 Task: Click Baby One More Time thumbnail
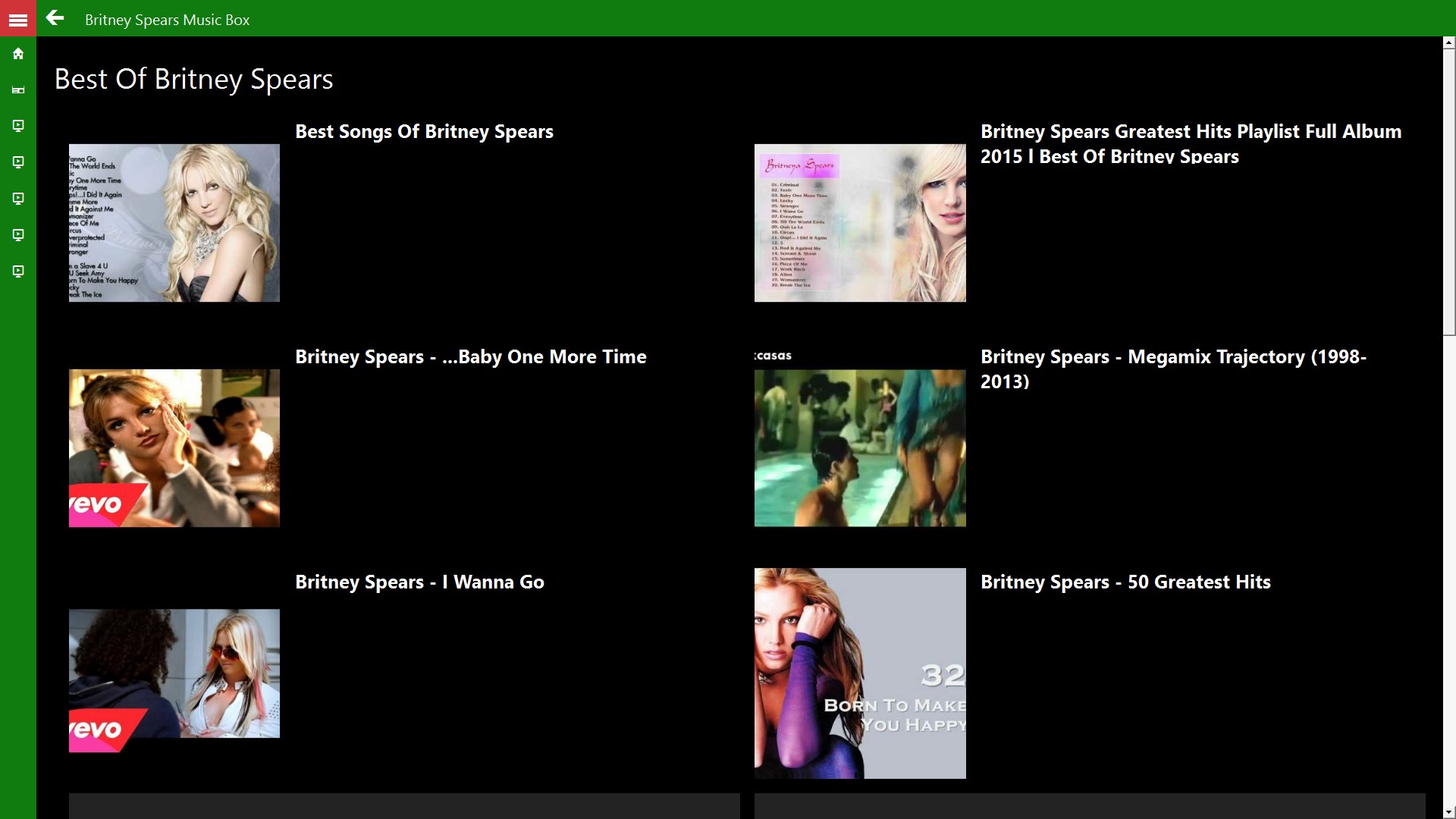pos(174,447)
